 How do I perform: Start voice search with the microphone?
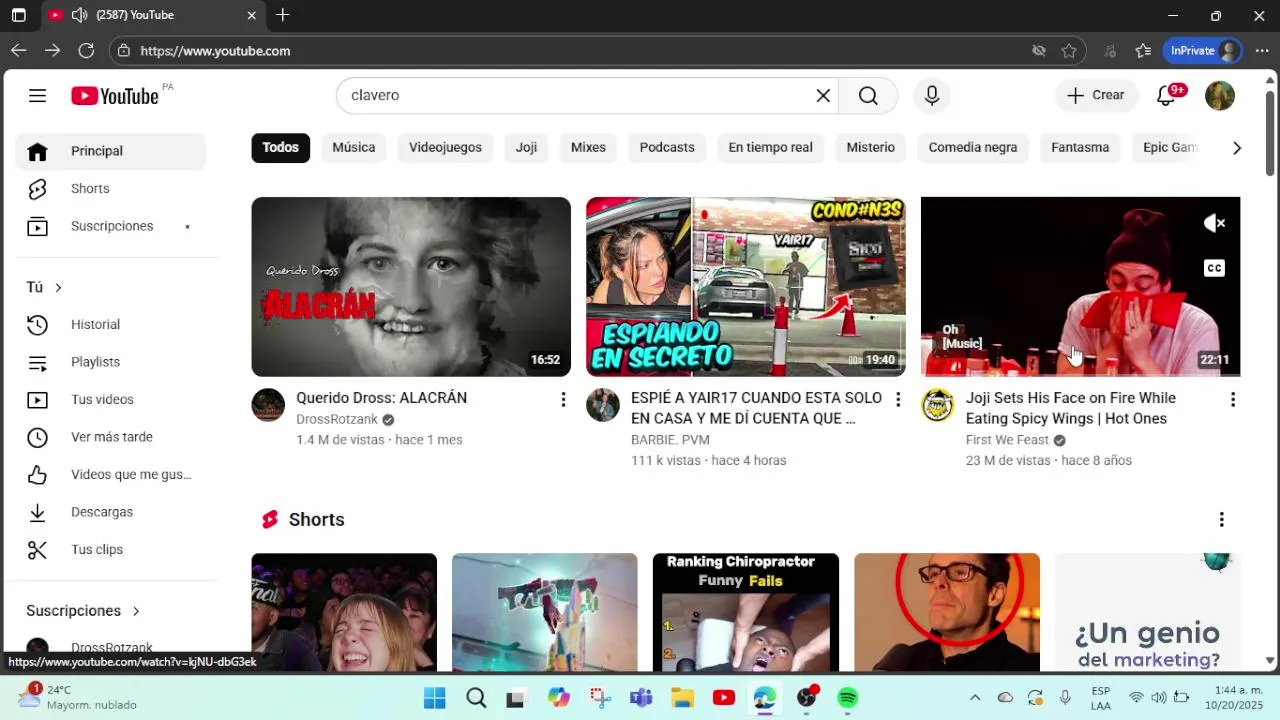tap(932, 95)
